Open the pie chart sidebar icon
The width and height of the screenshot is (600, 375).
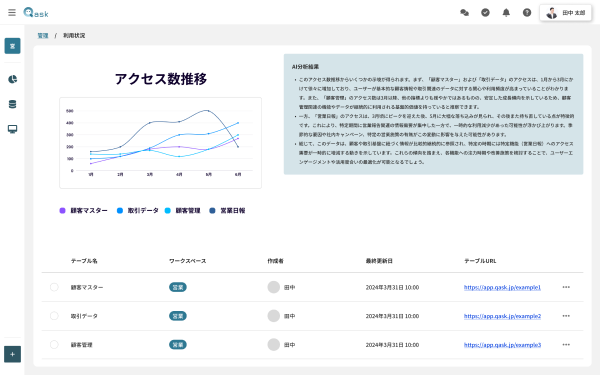(x=12, y=79)
